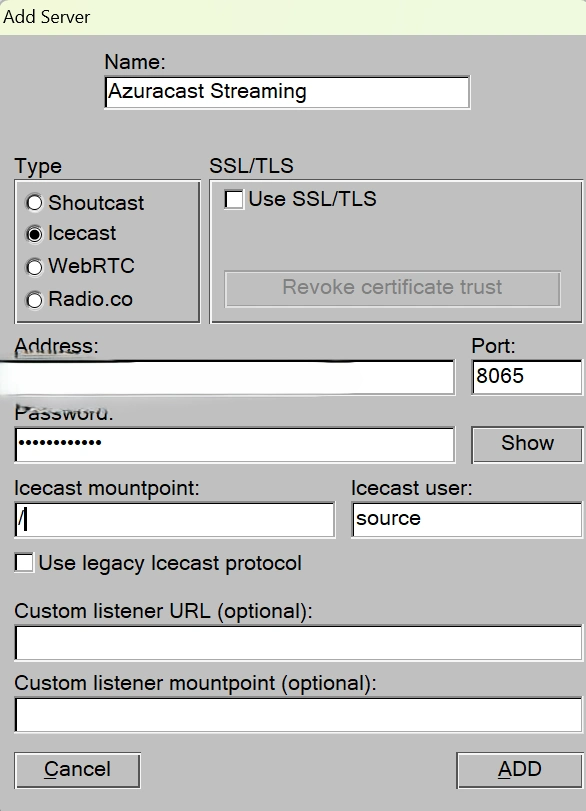Click the Name: label
This screenshot has width=586, height=811.
tap(135, 62)
